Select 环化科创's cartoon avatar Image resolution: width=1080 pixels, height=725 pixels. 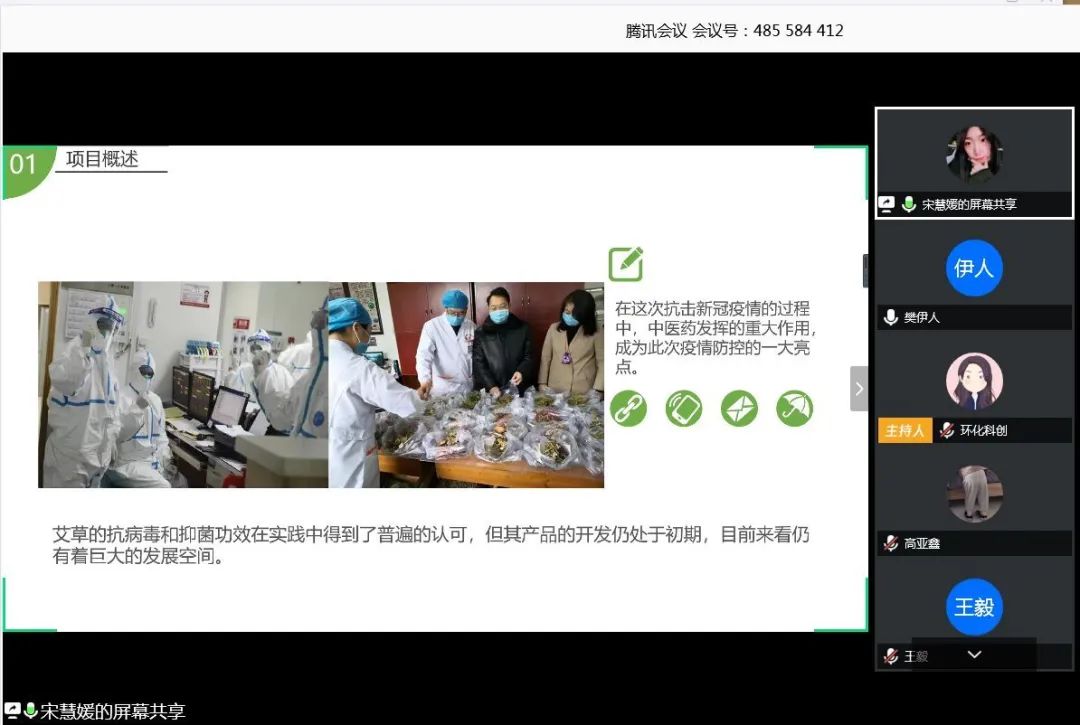pos(974,381)
